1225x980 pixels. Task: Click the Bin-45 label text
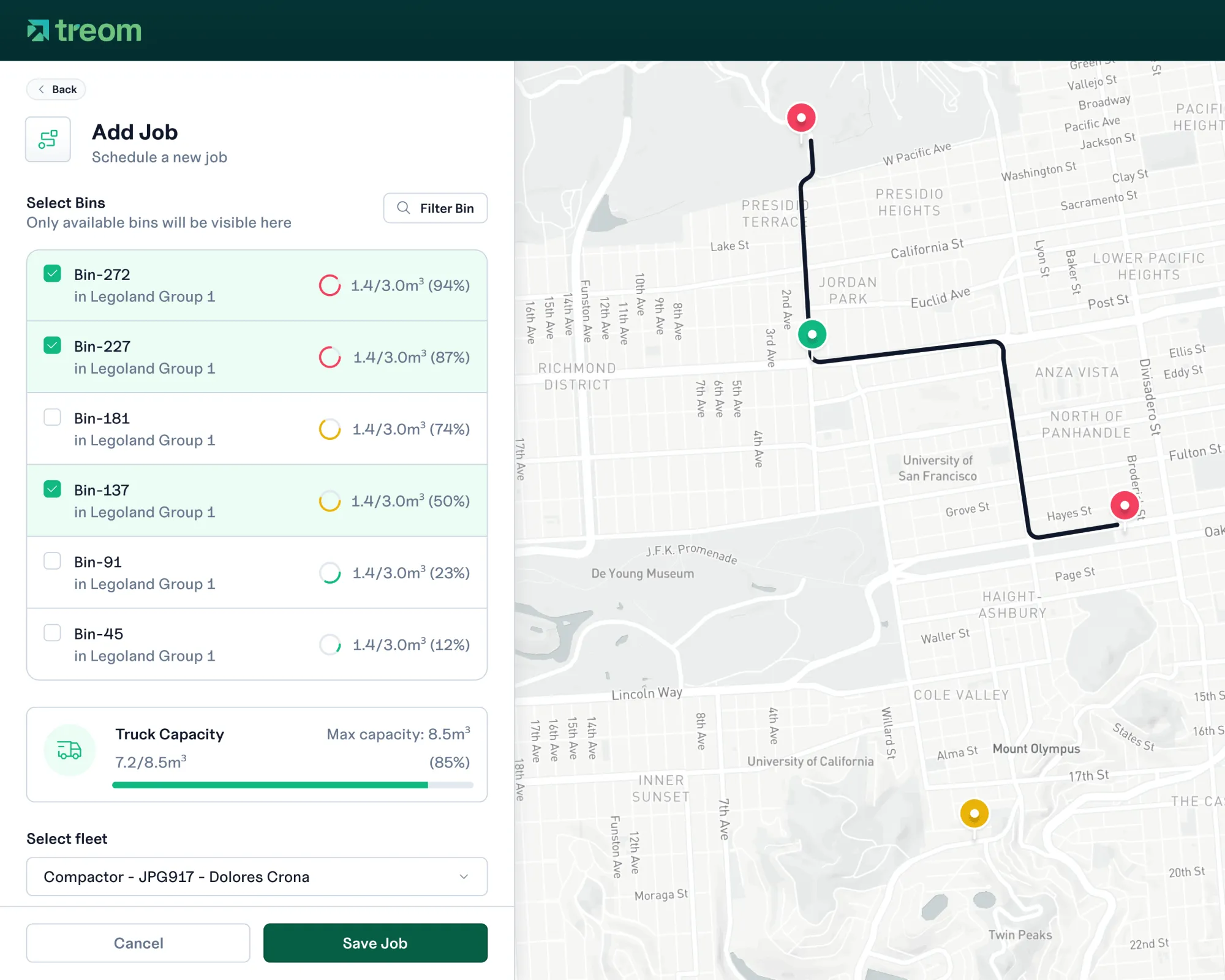[99, 634]
